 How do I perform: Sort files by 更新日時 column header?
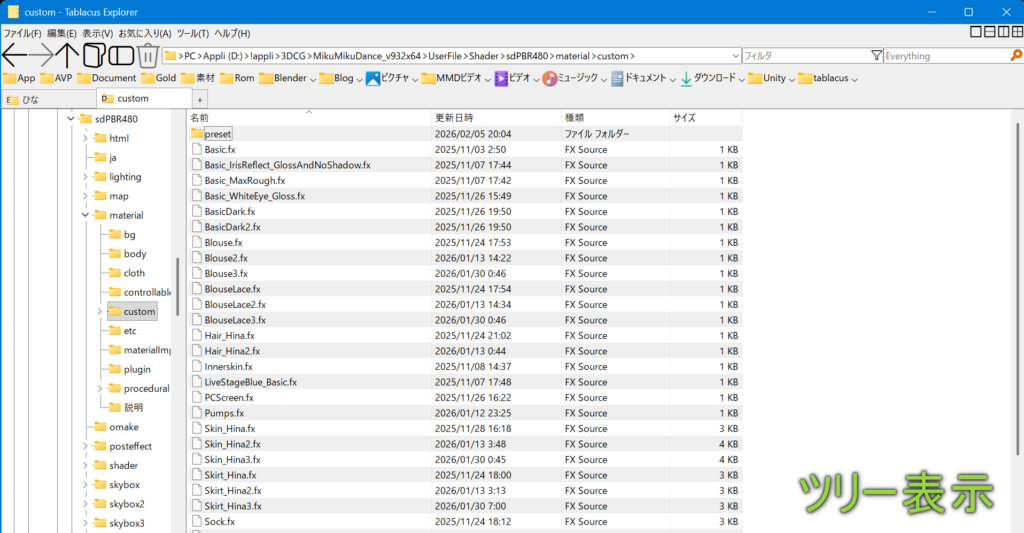455,118
